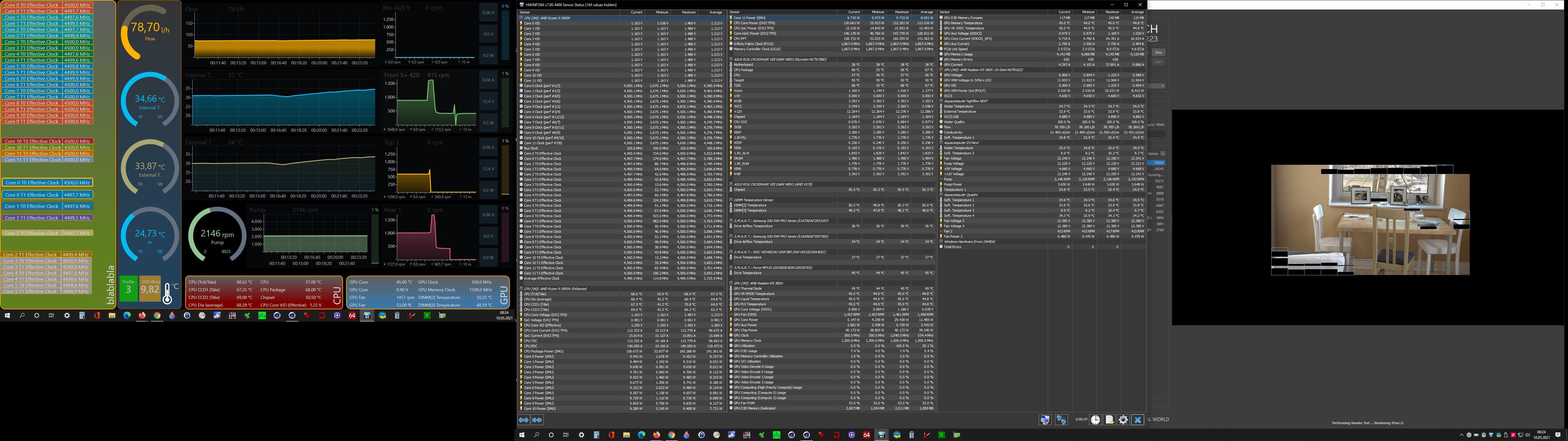Open Firefox in taskbar beneath Aquasuite dashboard
Image resolution: width=1568 pixels, height=441 pixels.
[142, 315]
